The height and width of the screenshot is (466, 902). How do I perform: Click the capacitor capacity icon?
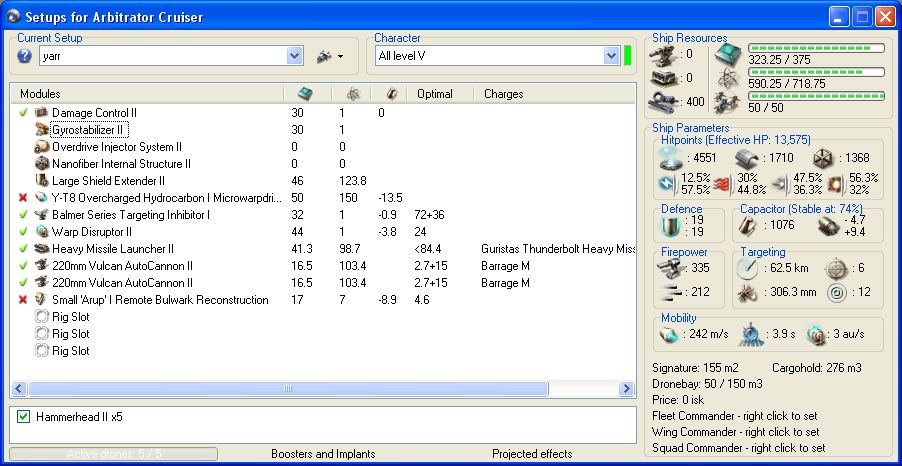point(747,227)
